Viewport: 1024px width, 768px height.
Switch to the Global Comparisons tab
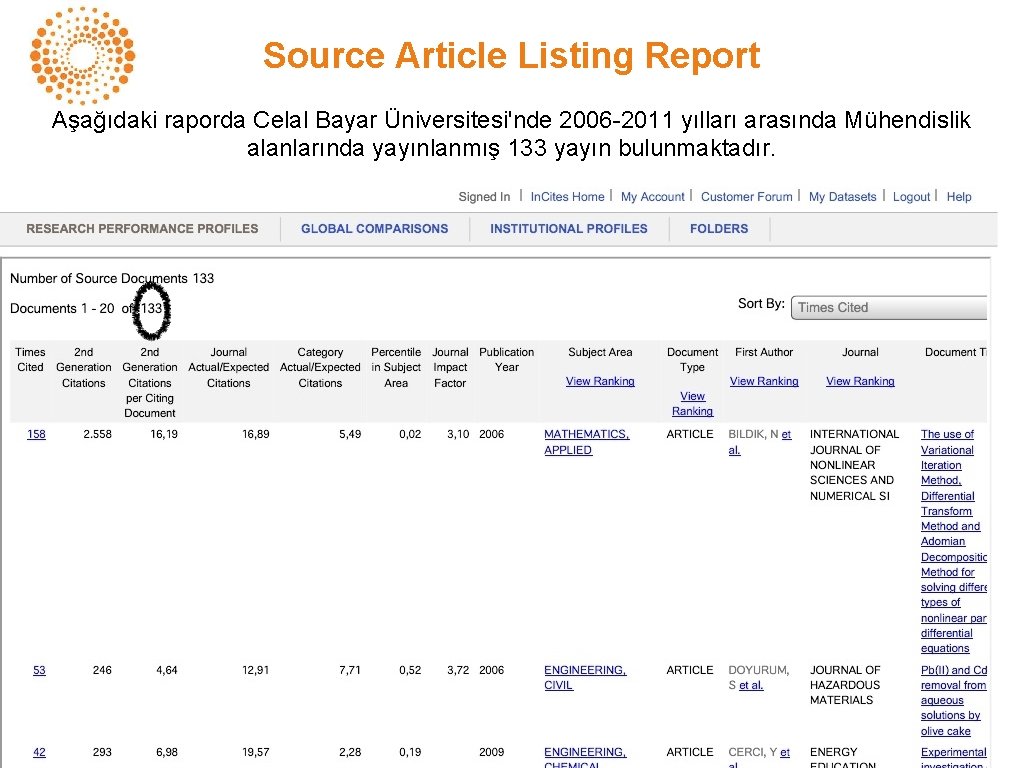tap(375, 229)
